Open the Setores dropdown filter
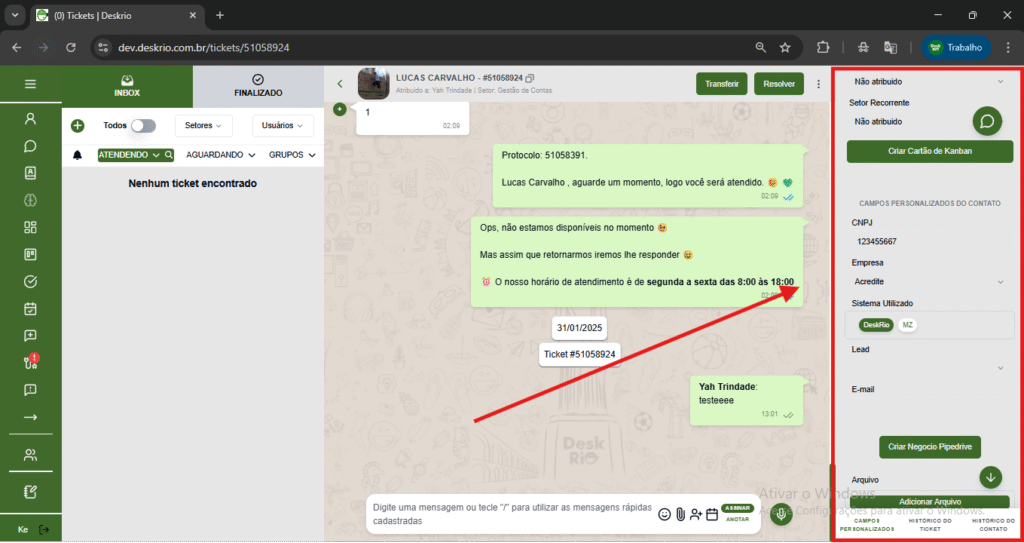Screen dimensions: 1024x543 (203, 126)
